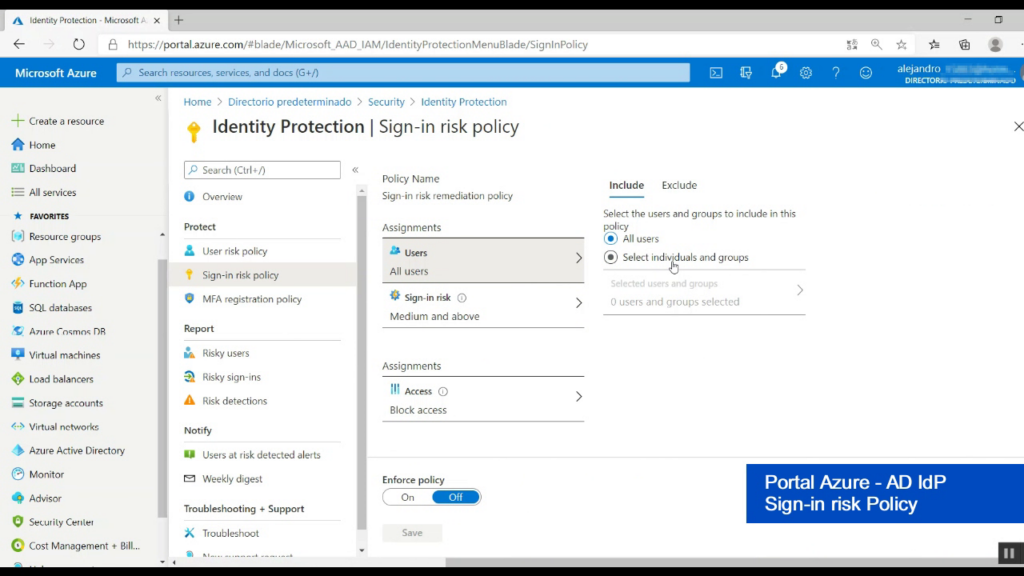
Task: Open Storage accounts favorite
Action: pos(57,403)
